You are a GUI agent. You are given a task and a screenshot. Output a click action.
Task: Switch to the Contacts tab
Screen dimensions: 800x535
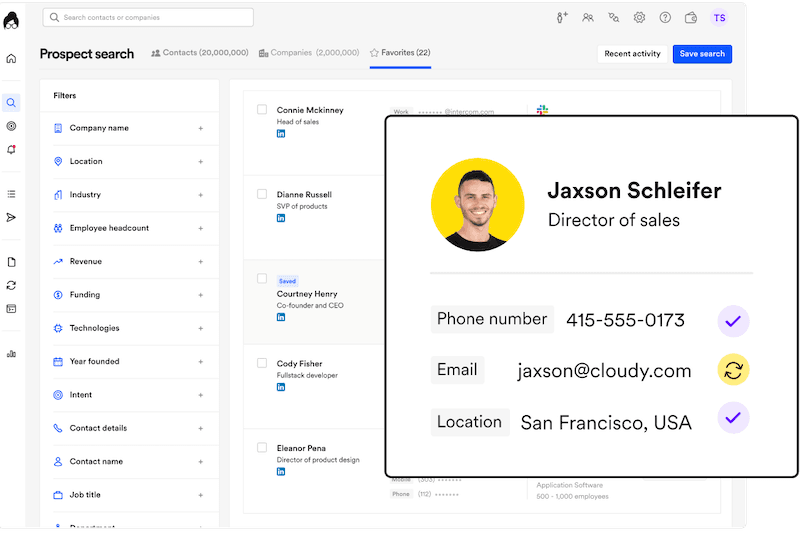tap(198, 52)
